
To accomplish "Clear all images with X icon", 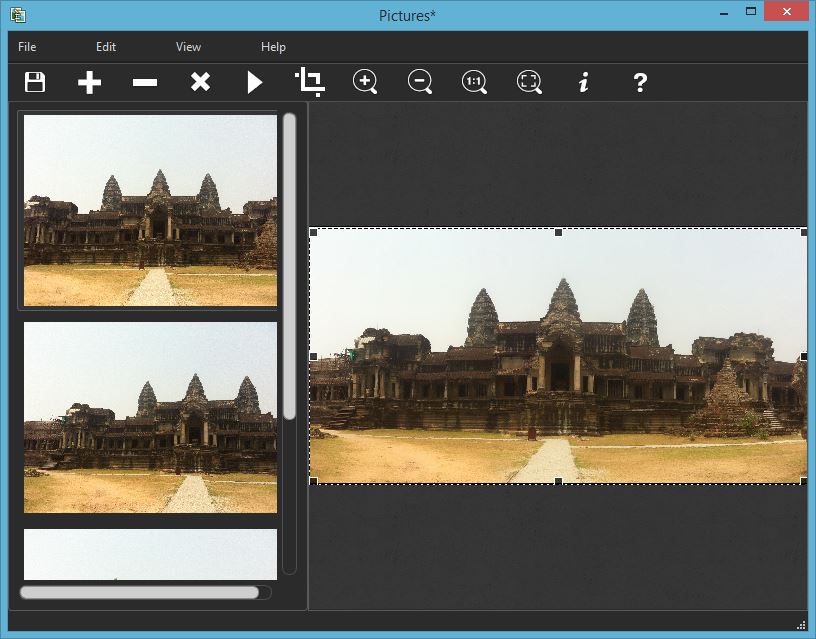I will (x=200, y=82).
